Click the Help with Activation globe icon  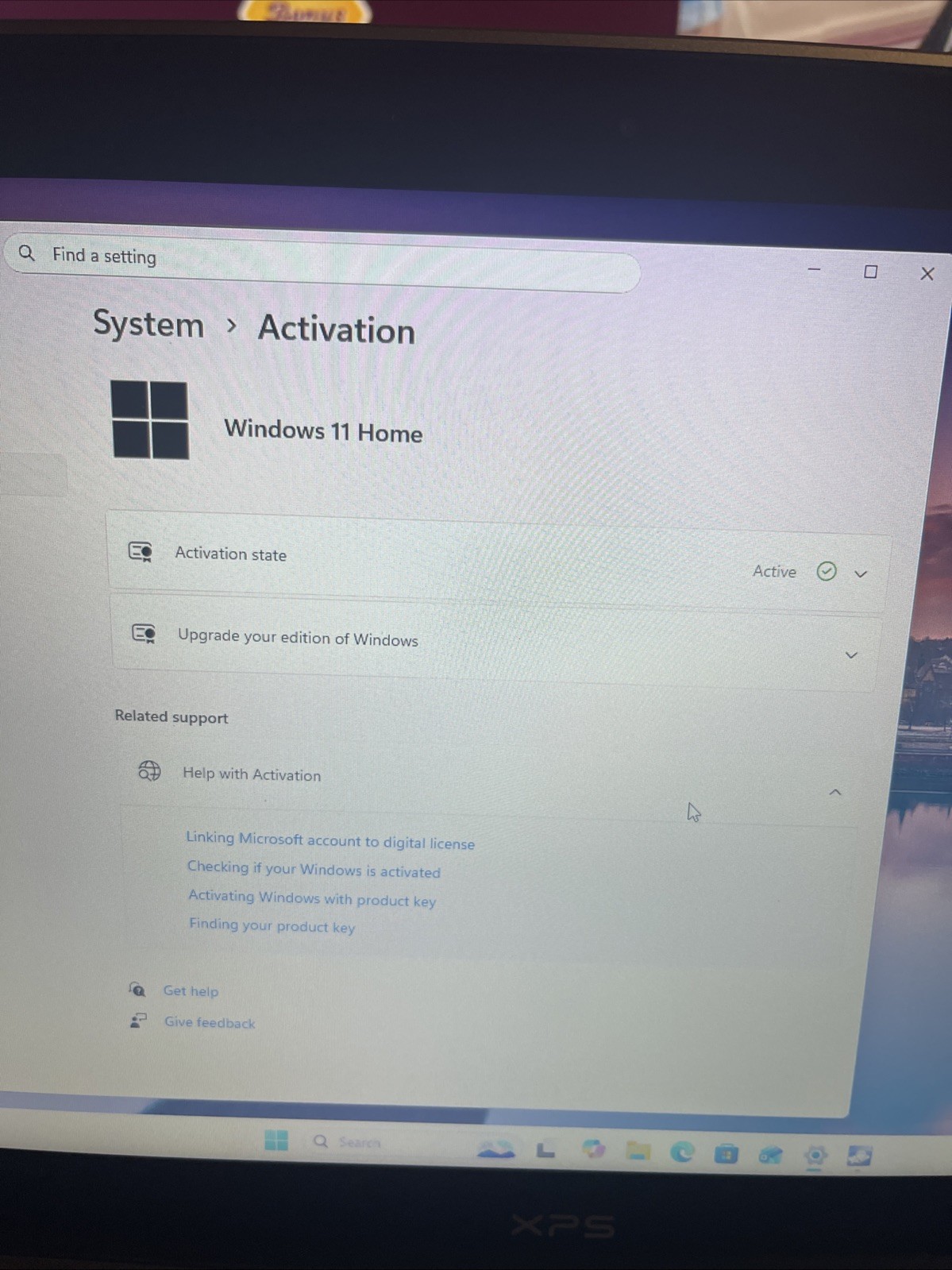(x=149, y=770)
